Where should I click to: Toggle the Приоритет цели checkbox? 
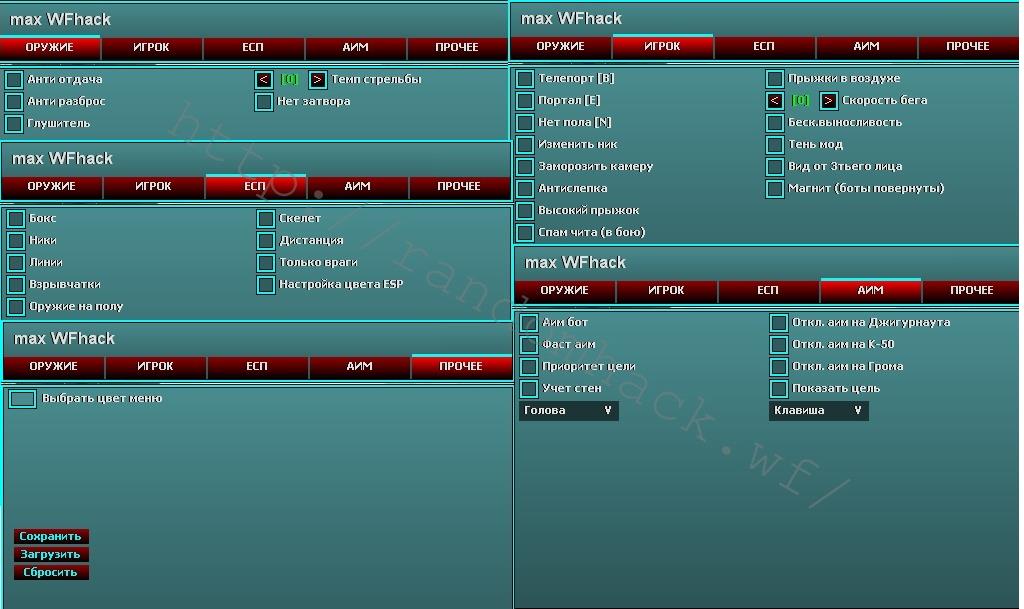click(x=529, y=367)
